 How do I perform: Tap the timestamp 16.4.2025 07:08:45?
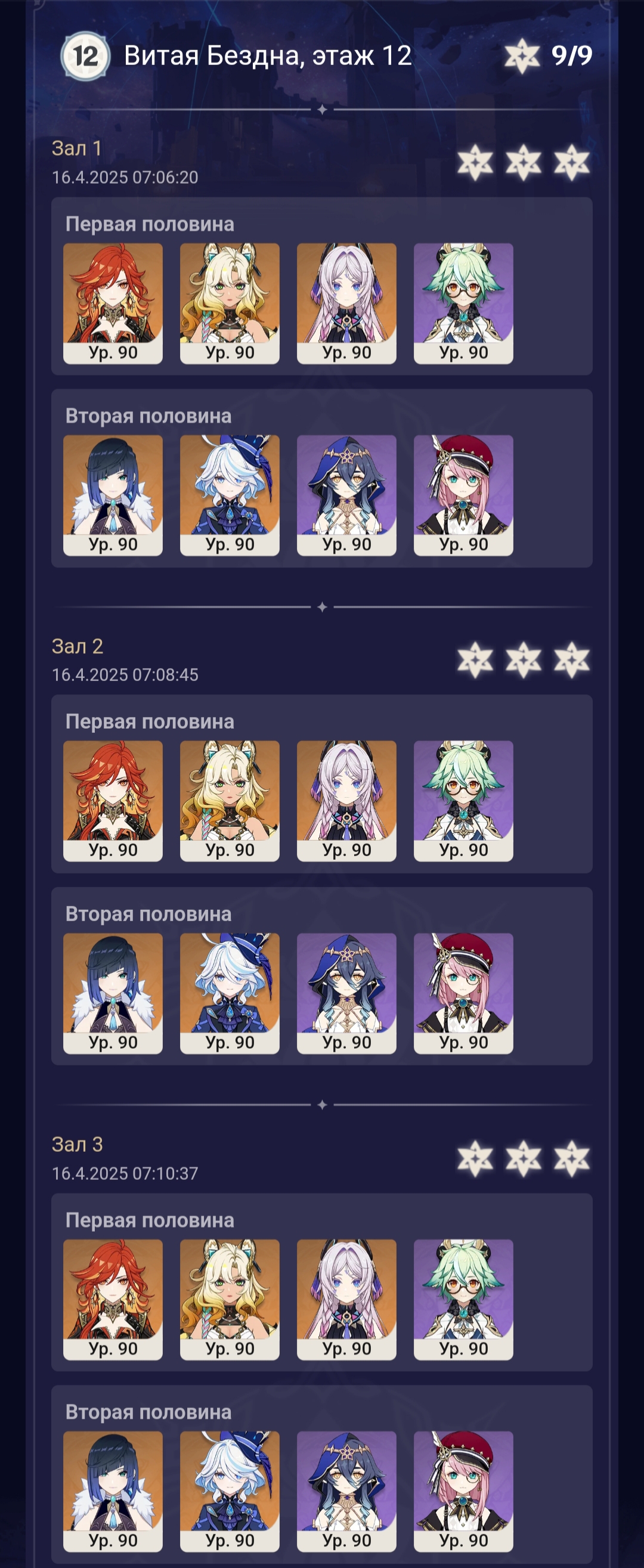pos(125,674)
